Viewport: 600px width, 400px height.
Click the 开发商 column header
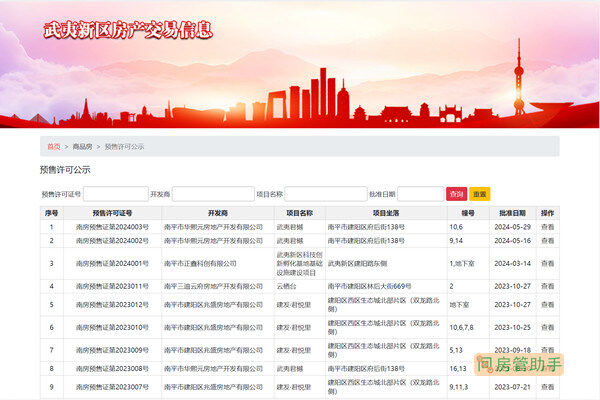[218, 213]
